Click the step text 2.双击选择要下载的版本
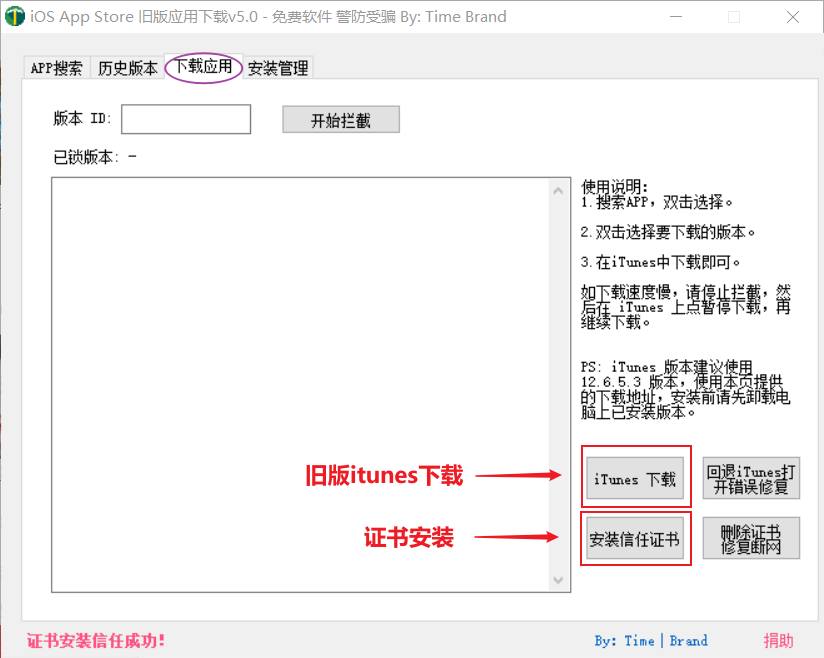This screenshot has width=824, height=658. [668, 232]
